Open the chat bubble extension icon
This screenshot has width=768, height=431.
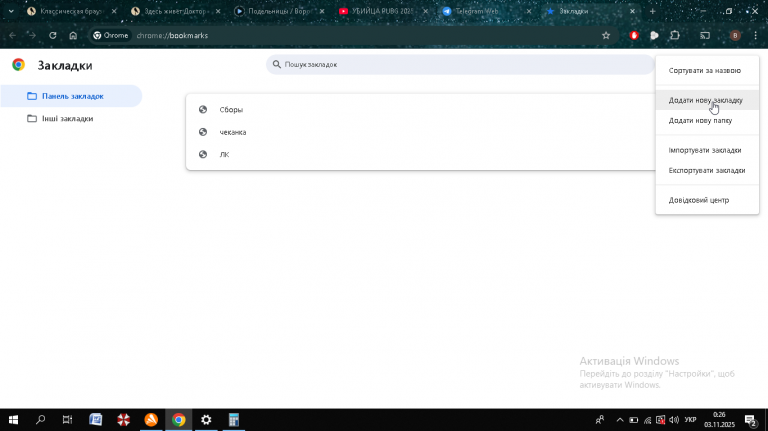click(x=654, y=35)
